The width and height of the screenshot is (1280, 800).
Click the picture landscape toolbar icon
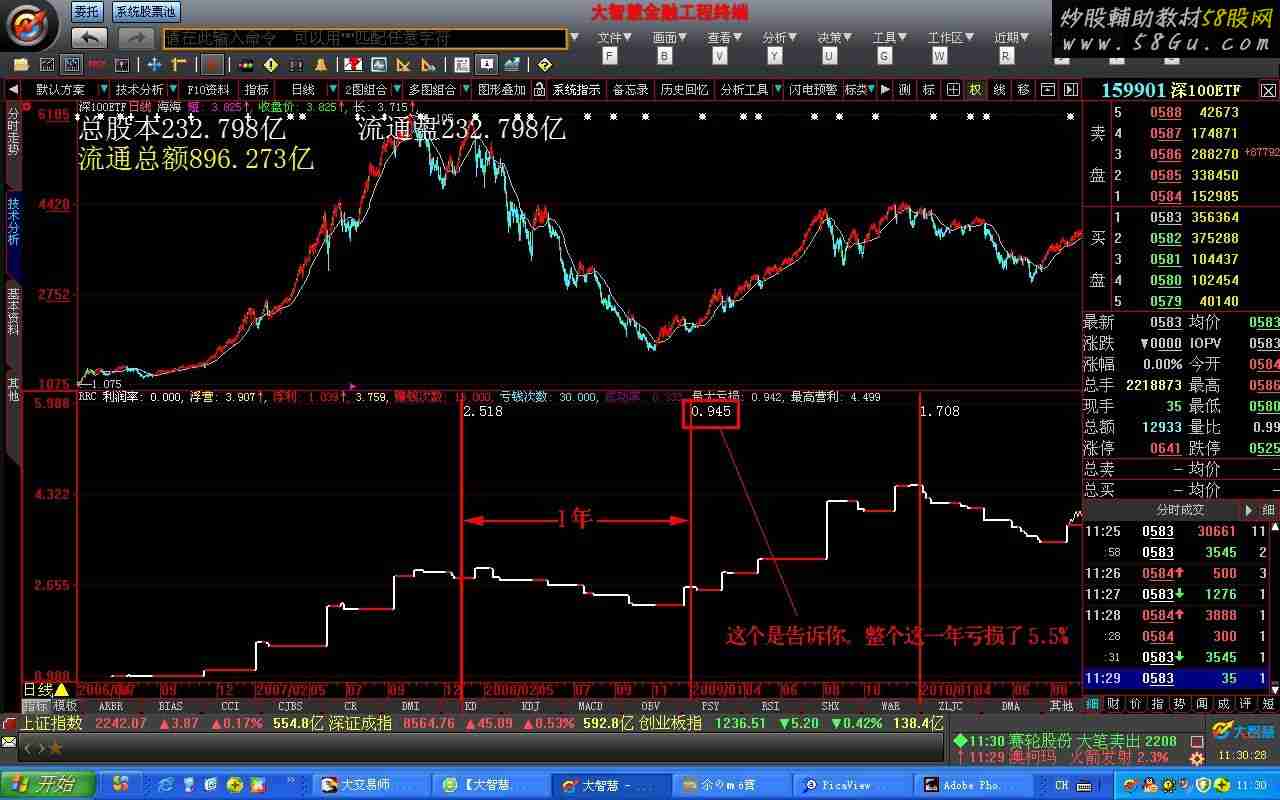(379, 65)
